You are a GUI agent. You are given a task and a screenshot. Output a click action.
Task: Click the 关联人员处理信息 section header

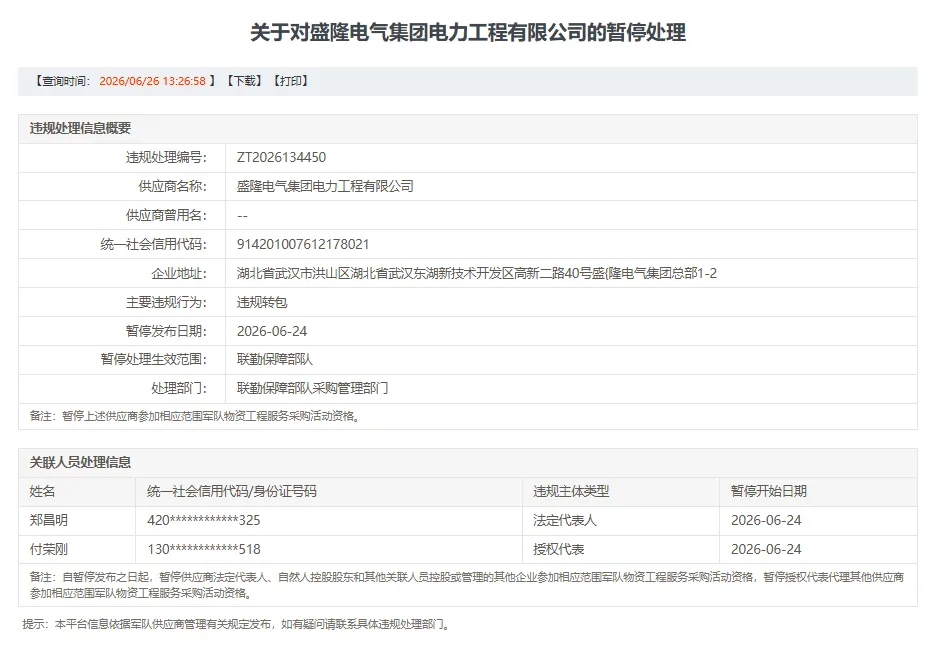[80, 462]
